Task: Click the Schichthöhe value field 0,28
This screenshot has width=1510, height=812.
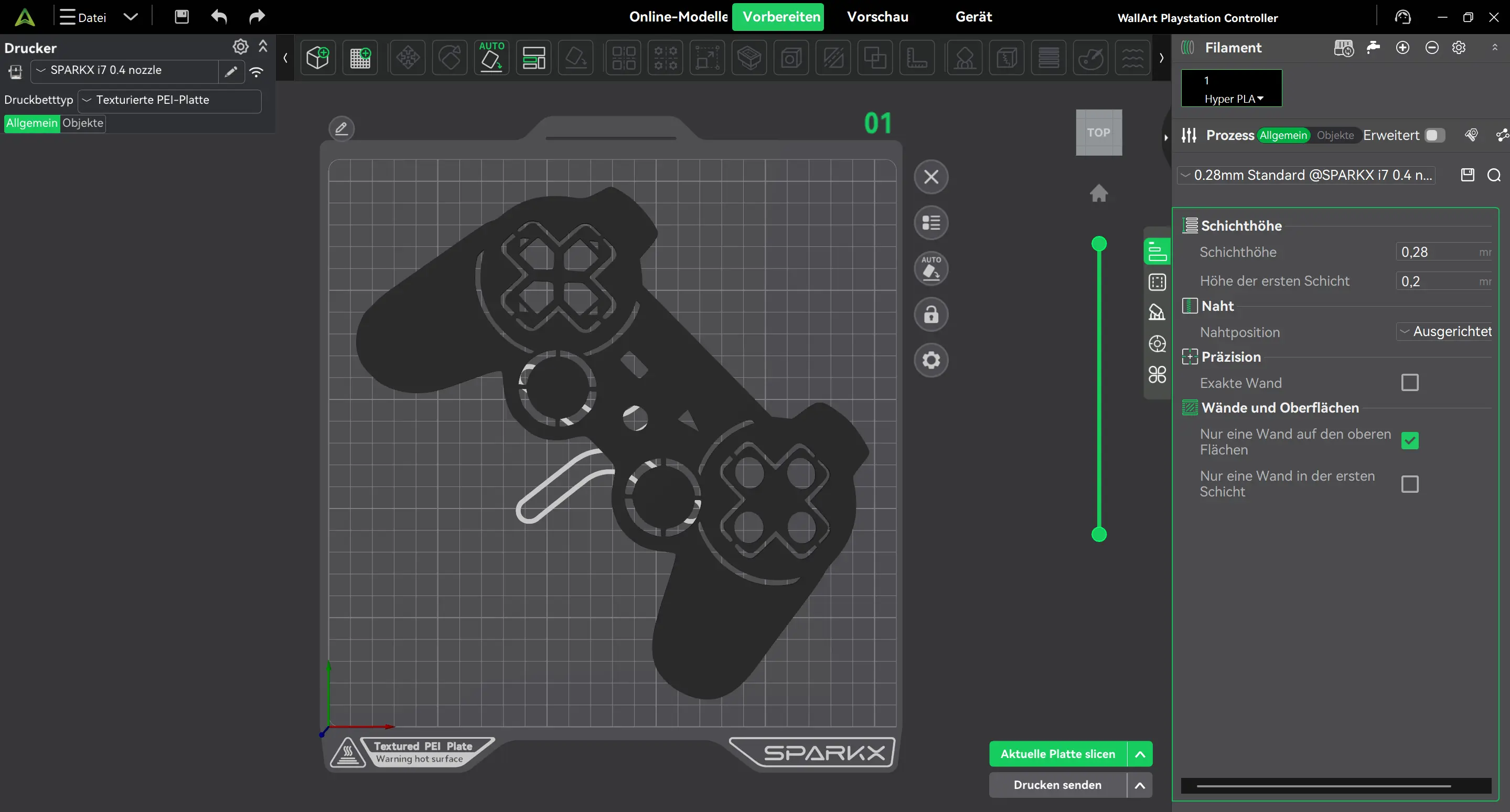Action: click(x=1444, y=253)
